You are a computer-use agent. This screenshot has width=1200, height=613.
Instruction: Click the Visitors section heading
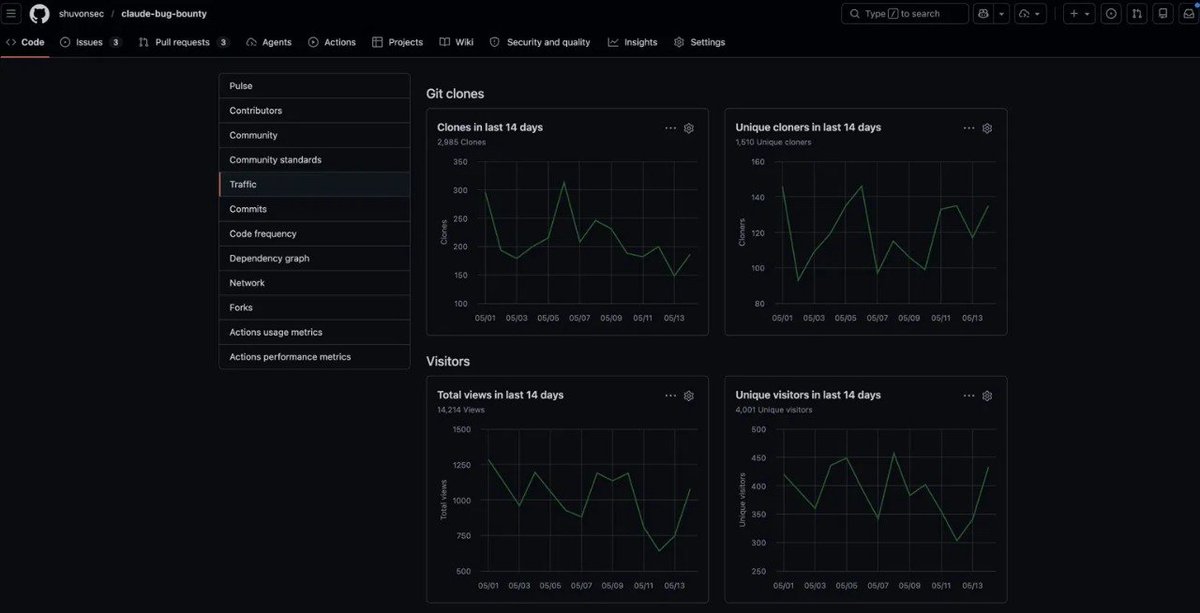pos(448,361)
